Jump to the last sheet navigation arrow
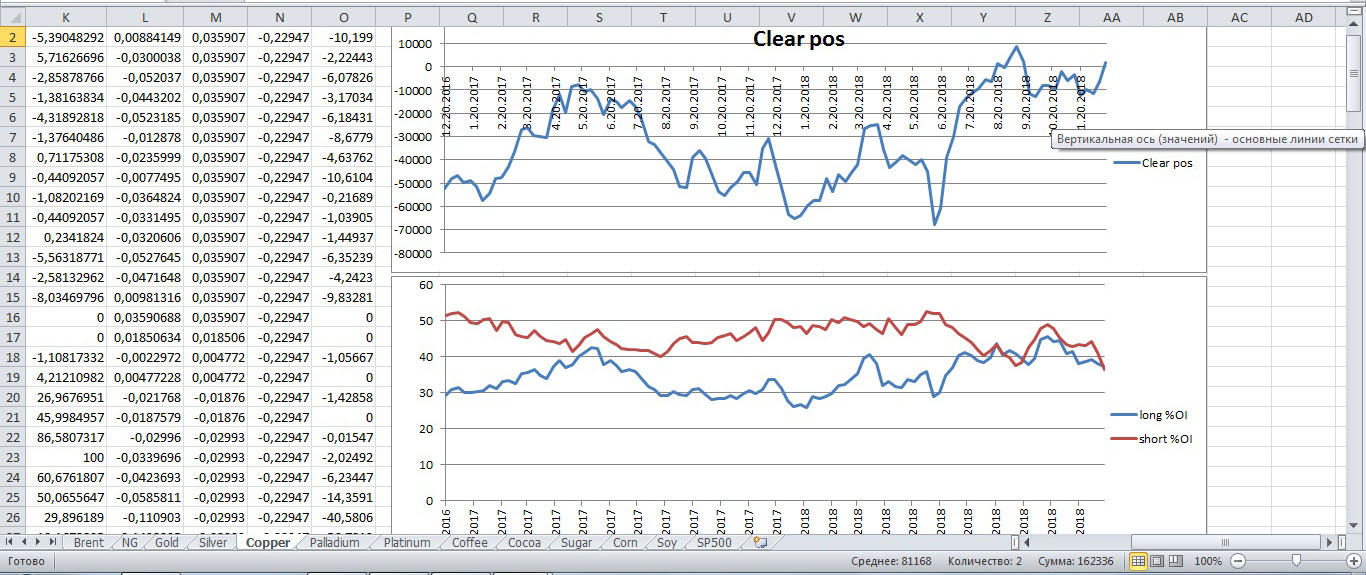The image size is (1366, 575). (x=53, y=543)
